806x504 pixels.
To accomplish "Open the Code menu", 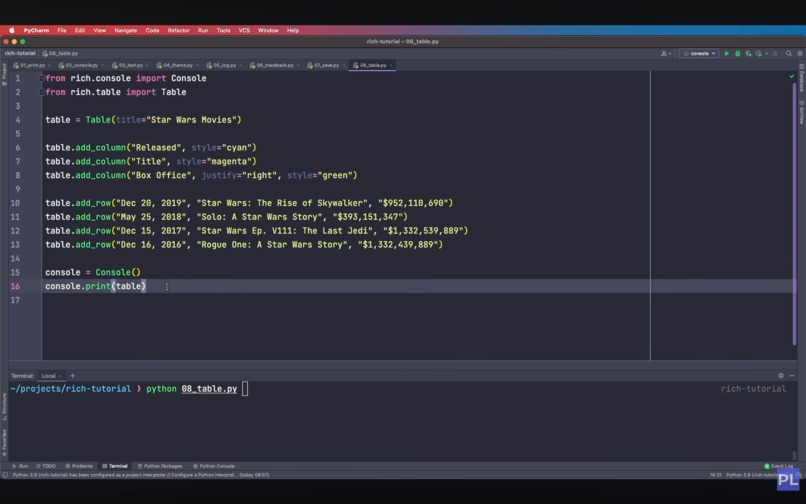I will point(152,30).
